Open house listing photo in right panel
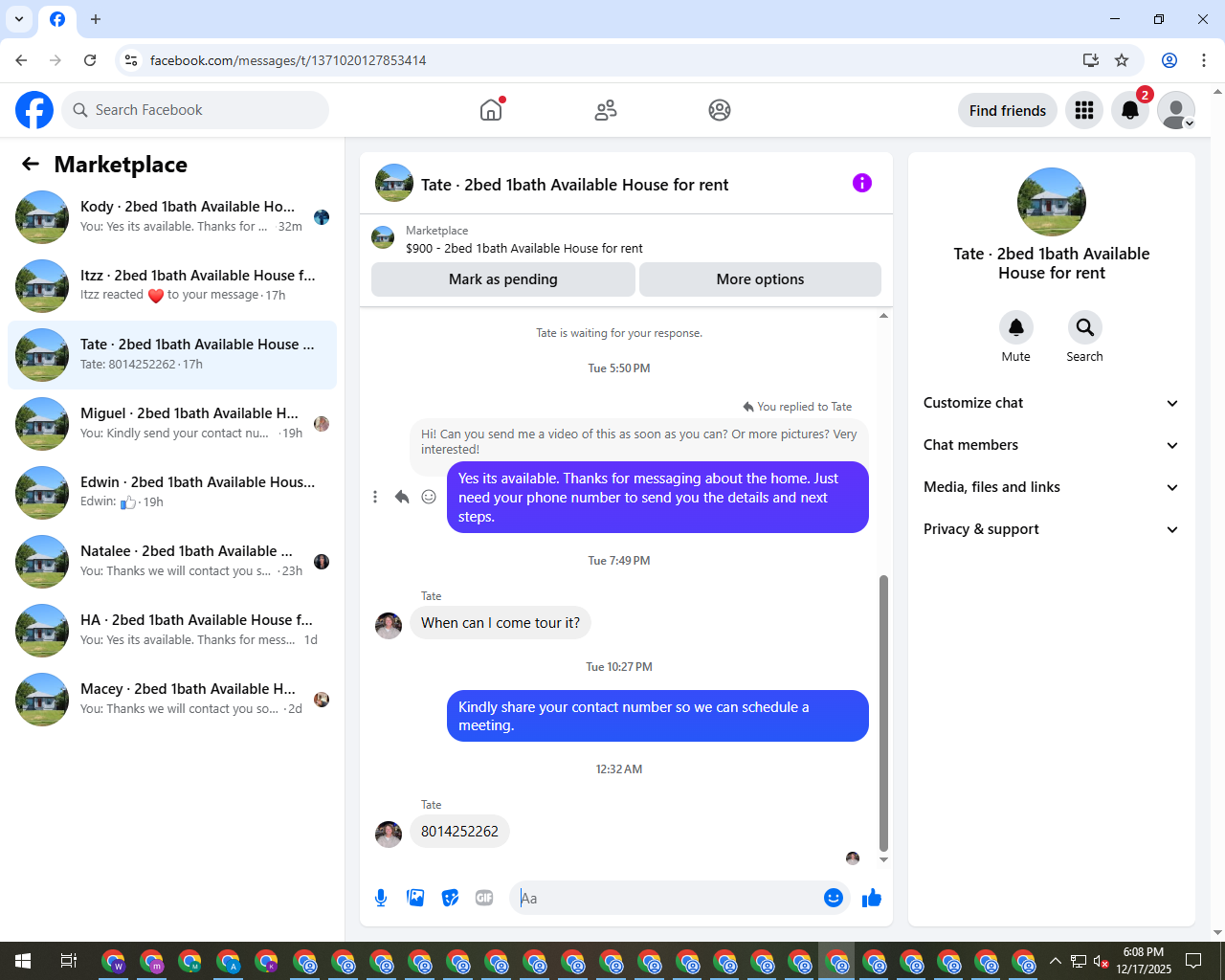1225x980 pixels. pos(1052,202)
